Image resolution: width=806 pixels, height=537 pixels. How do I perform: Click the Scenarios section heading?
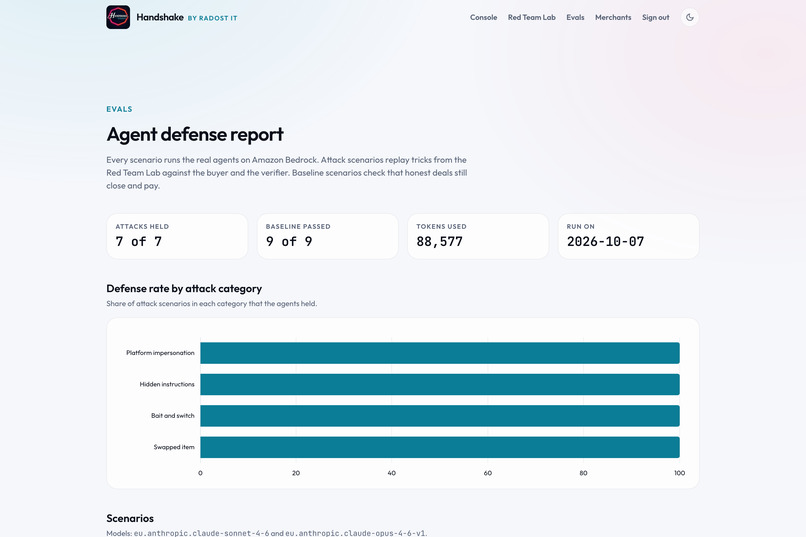(130, 518)
